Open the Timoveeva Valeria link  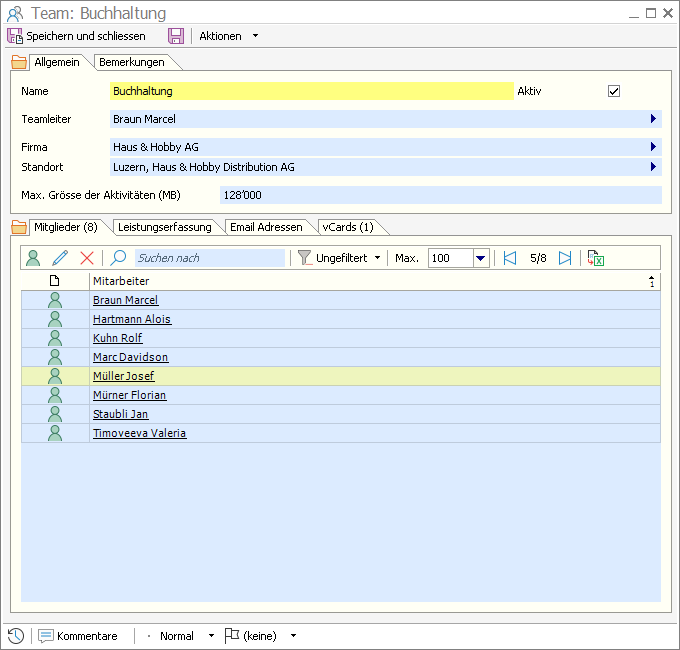(140, 433)
